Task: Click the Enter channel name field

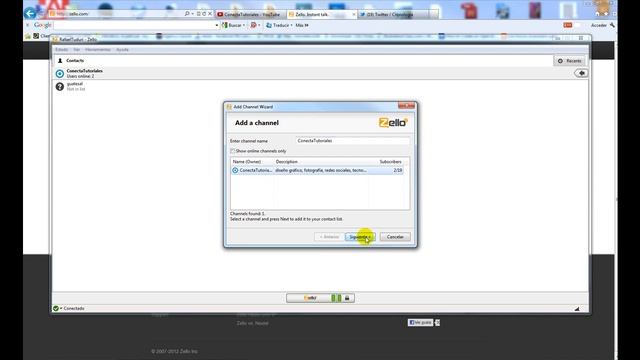Action: pyautogui.click(x=352, y=141)
